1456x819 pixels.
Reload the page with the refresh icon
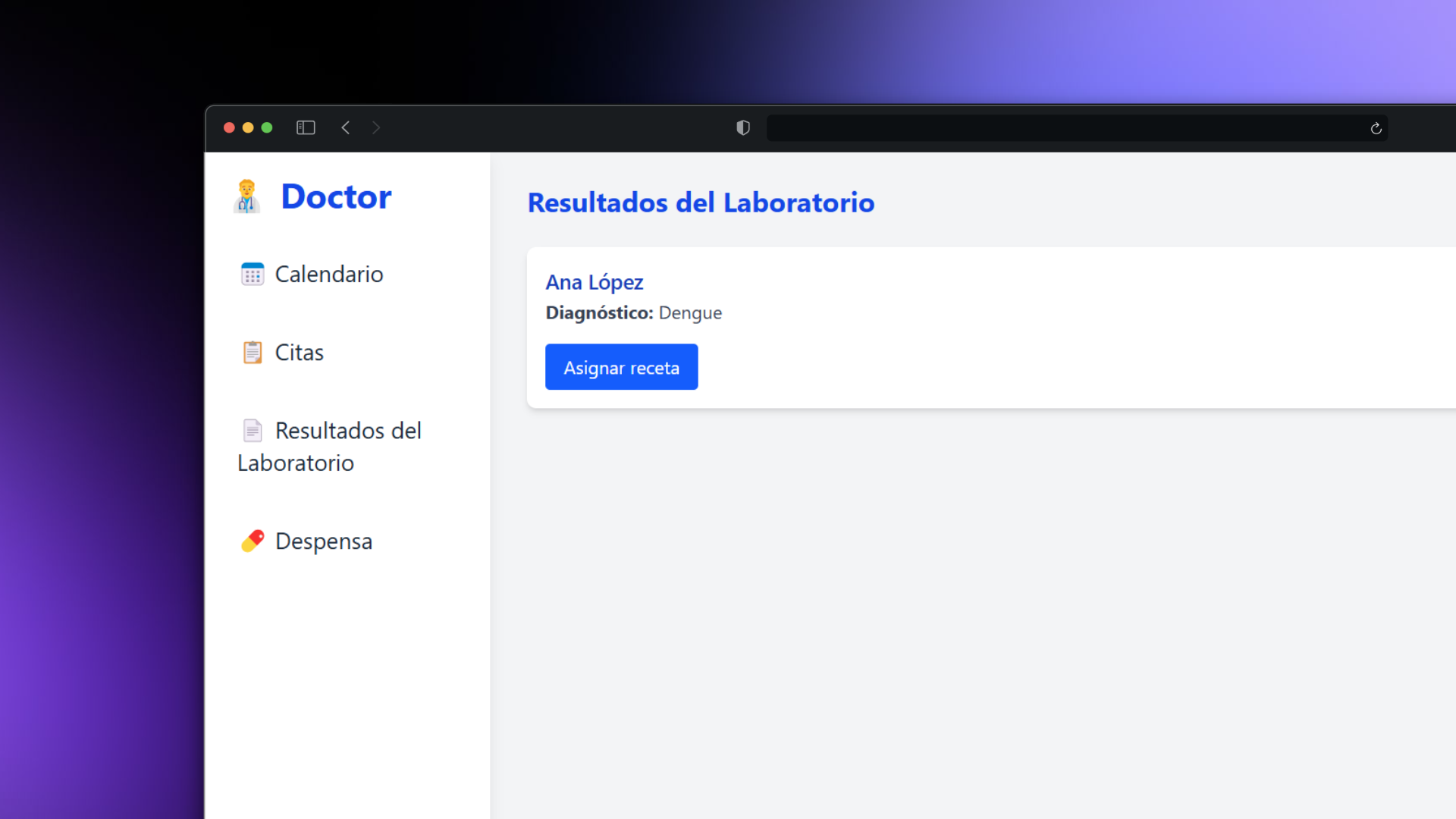1376,128
